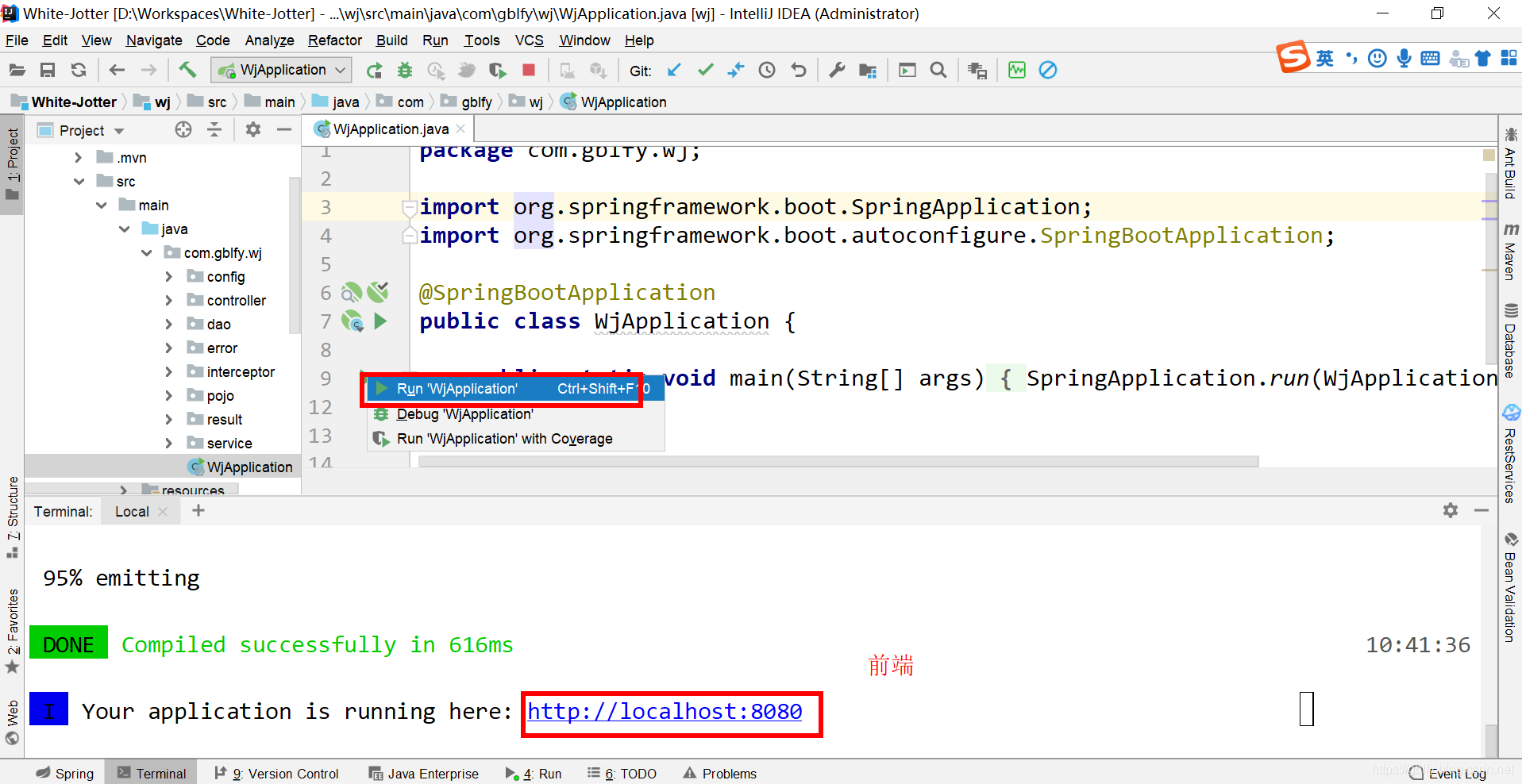Close the Local terminal tab

[163, 512]
